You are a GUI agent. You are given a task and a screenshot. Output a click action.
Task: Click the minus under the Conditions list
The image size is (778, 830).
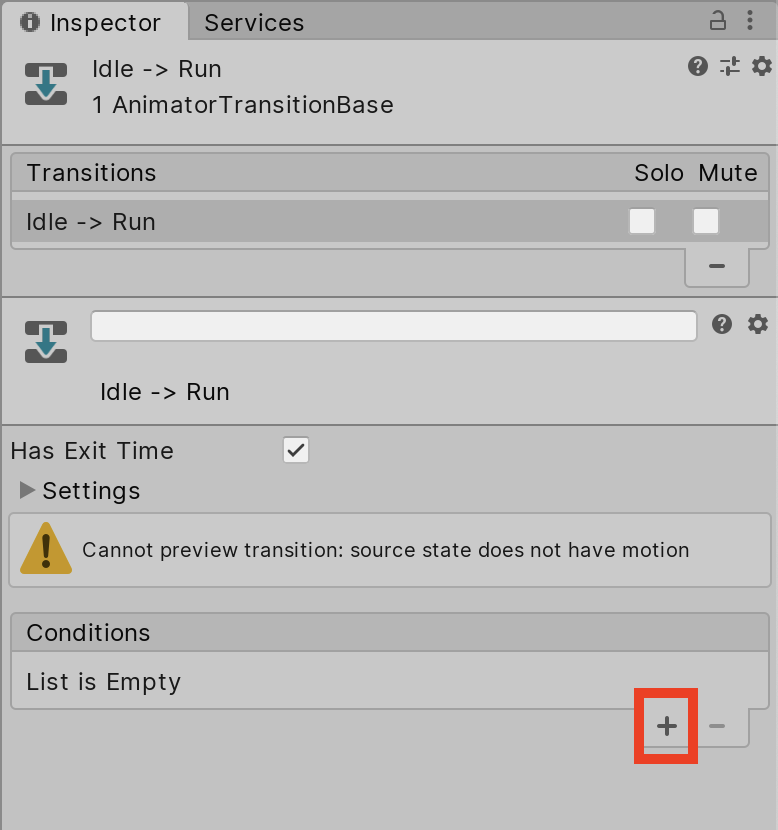click(x=717, y=727)
